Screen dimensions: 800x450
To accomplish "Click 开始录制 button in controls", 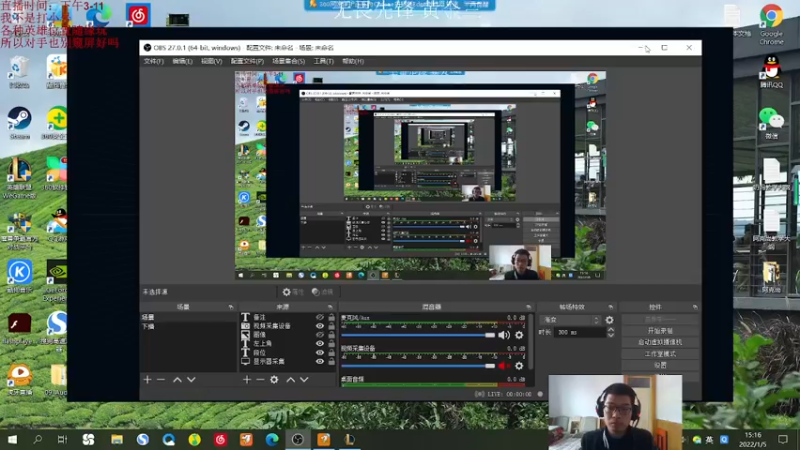I will [x=660, y=331].
